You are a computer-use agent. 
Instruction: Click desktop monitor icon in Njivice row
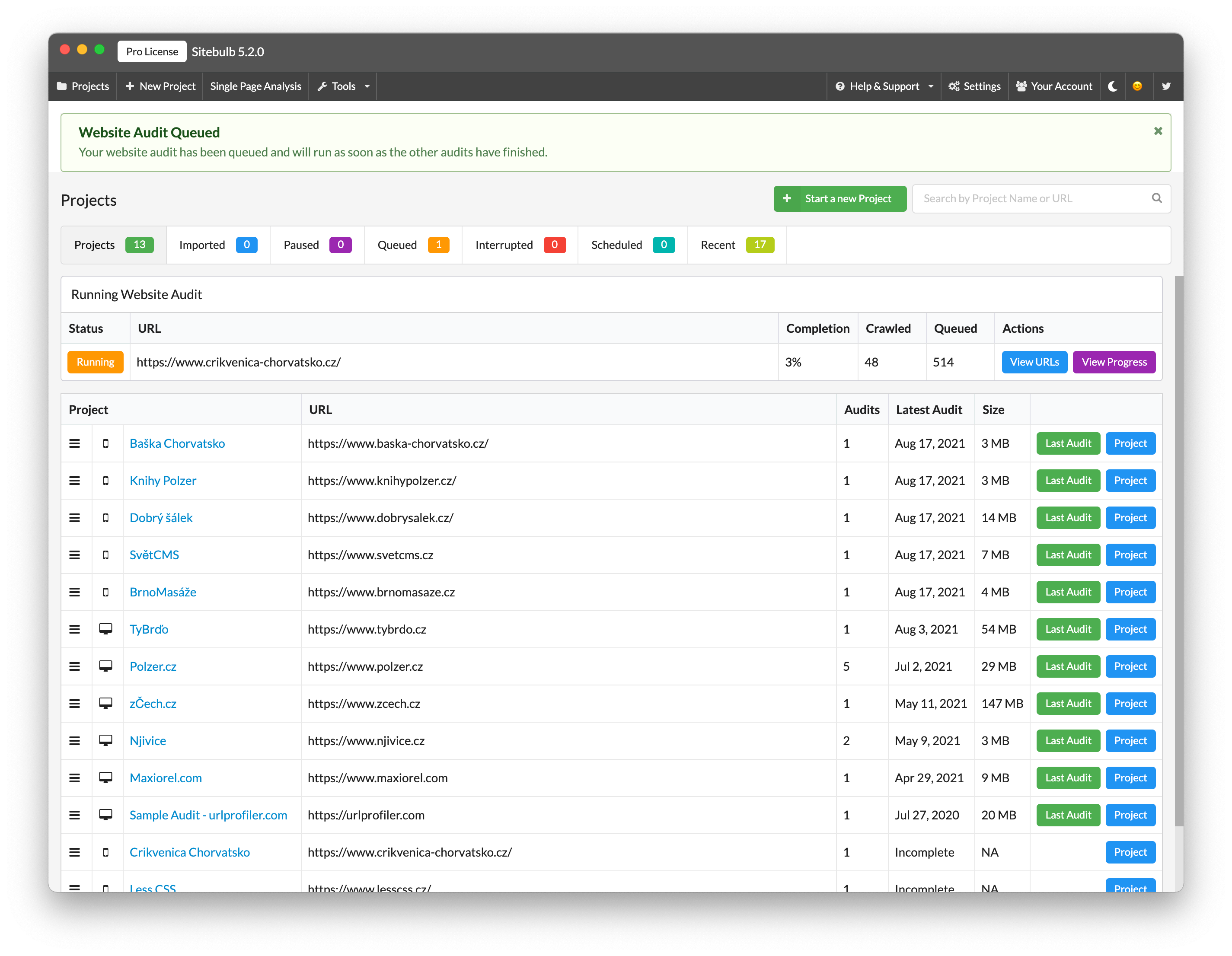tap(105, 741)
